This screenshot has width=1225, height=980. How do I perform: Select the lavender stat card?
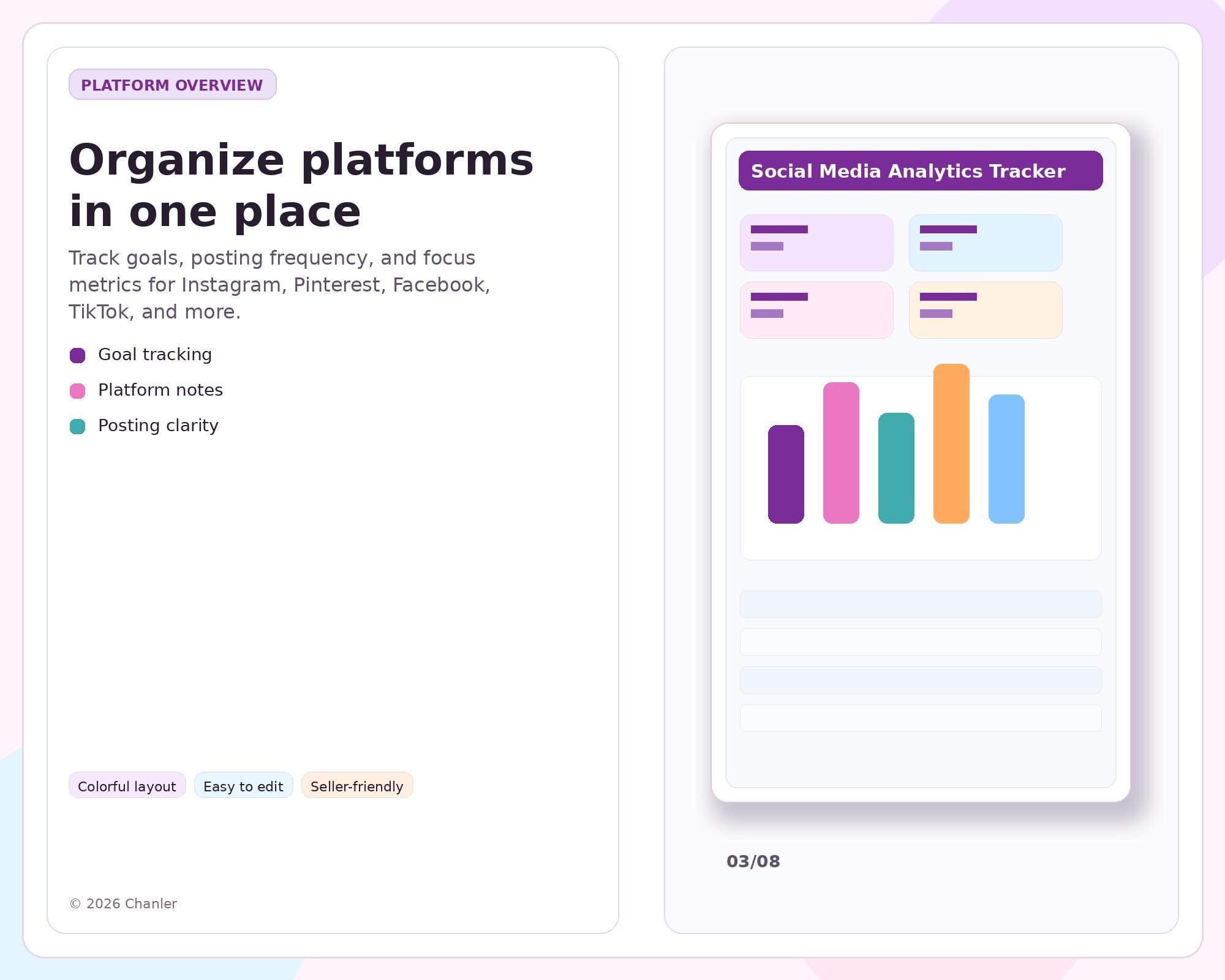click(x=816, y=243)
